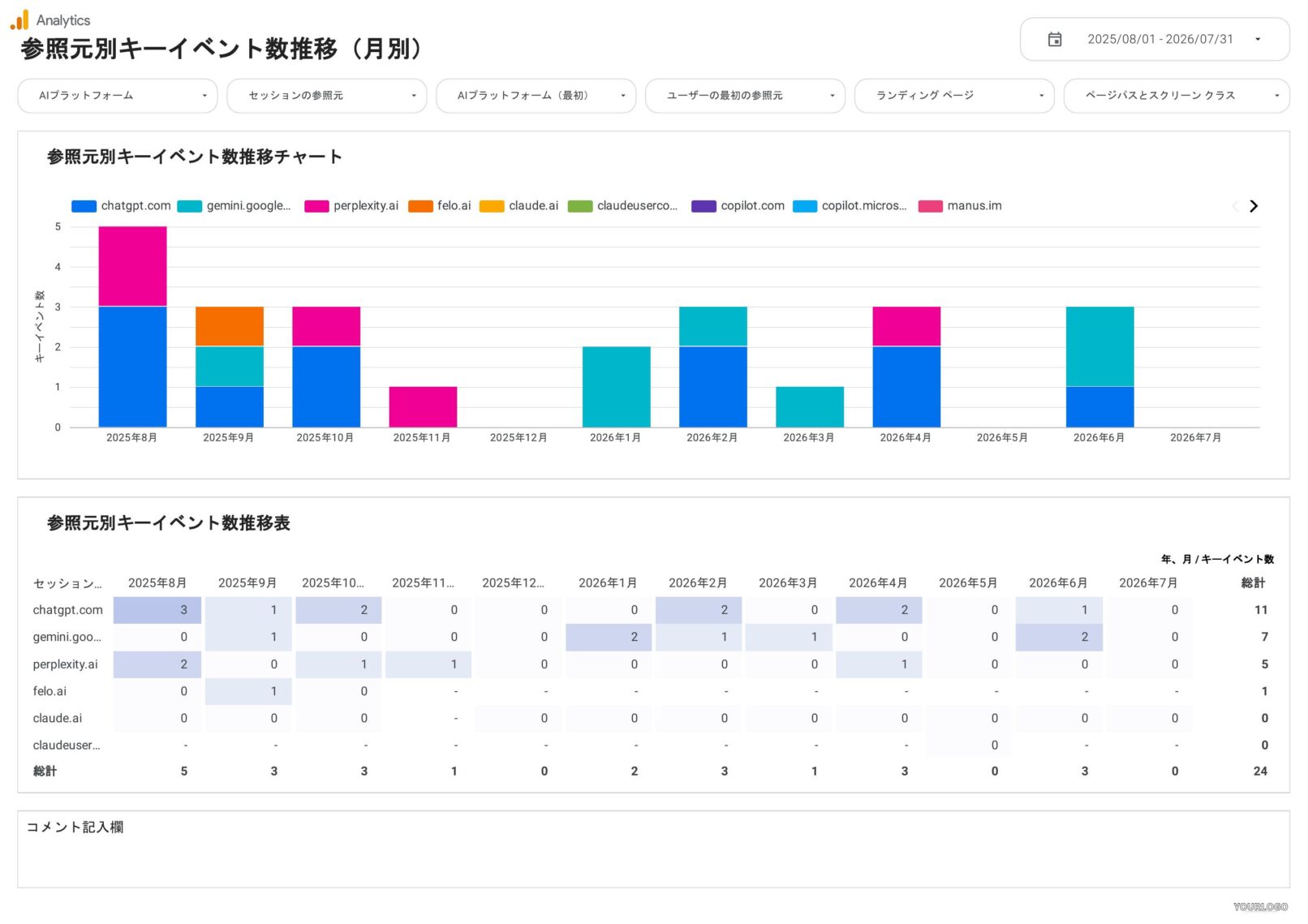Click the Analytics logo icon
The width and height of the screenshot is (1308, 924).
point(19,19)
